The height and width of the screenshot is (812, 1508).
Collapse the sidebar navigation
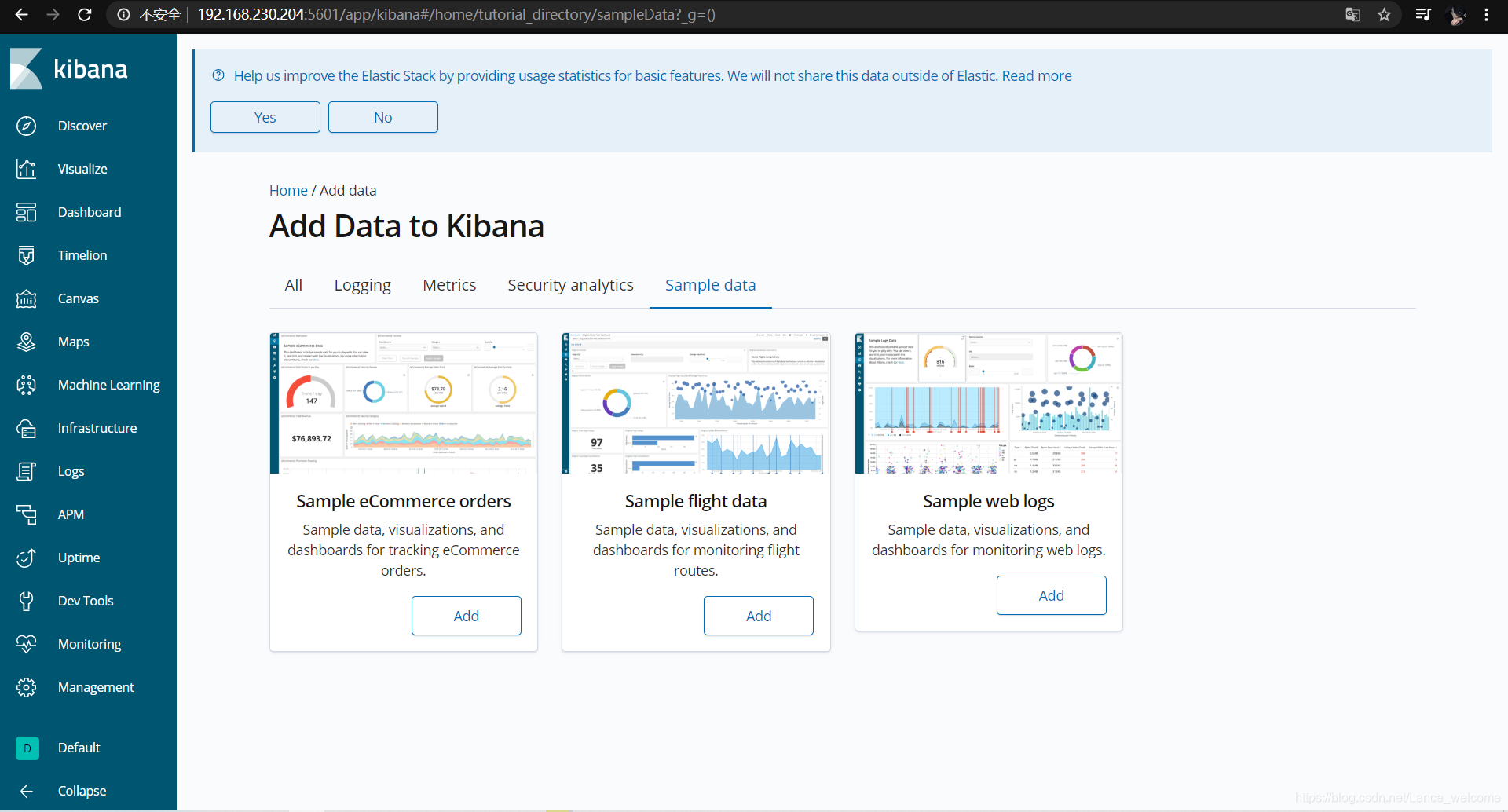coord(81,791)
